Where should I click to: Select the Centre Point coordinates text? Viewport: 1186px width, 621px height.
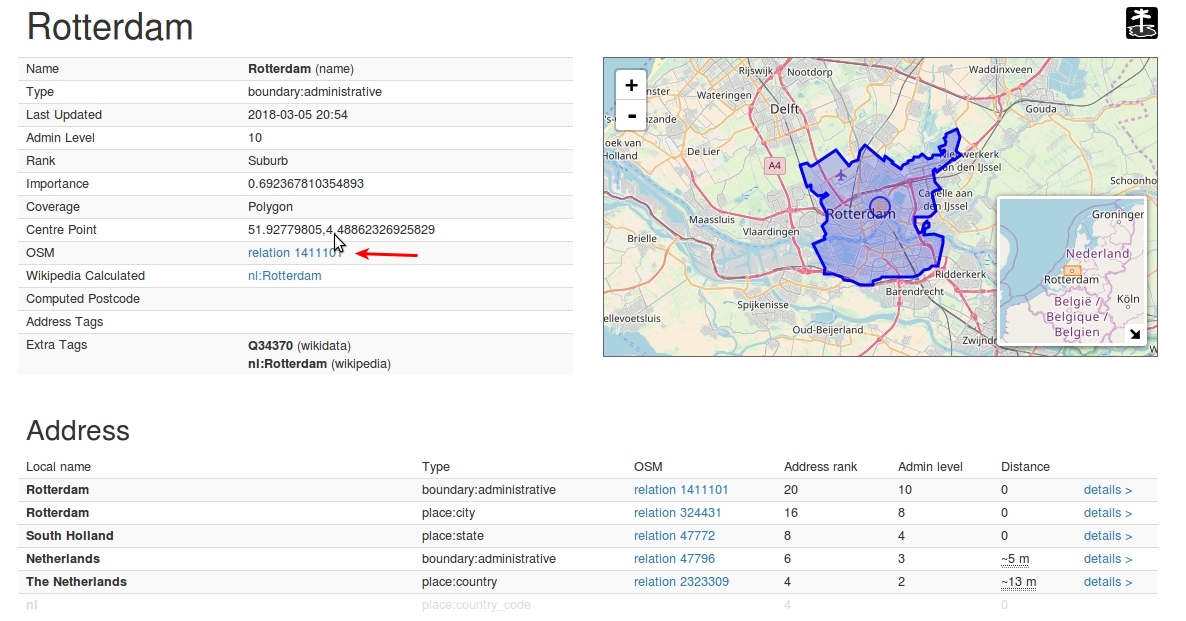point(341,229)
